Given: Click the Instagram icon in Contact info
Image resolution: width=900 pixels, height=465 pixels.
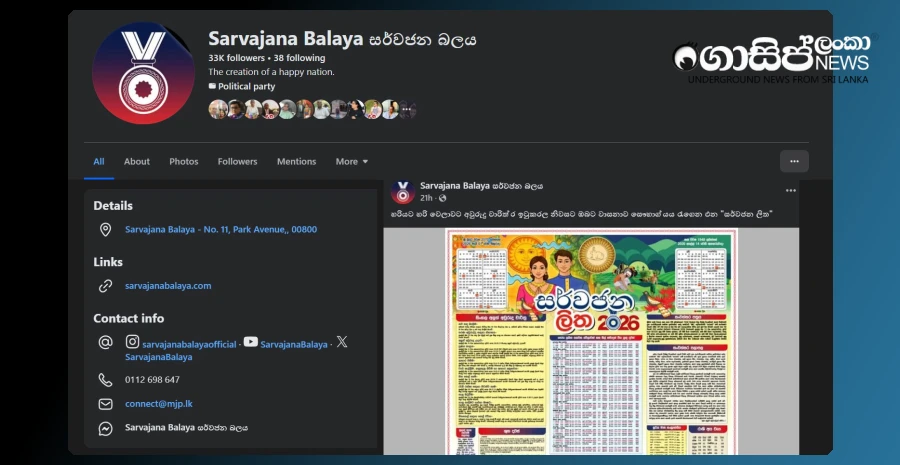Looking at the screenshot, I should 132,343.
